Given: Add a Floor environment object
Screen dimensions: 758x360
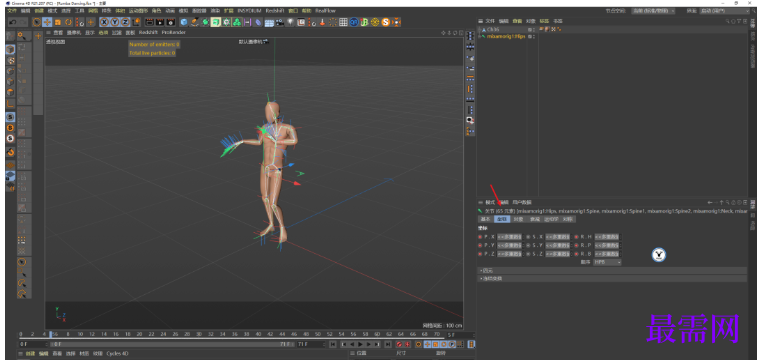Looking at the screenshot, I should [x=269, y=22].
